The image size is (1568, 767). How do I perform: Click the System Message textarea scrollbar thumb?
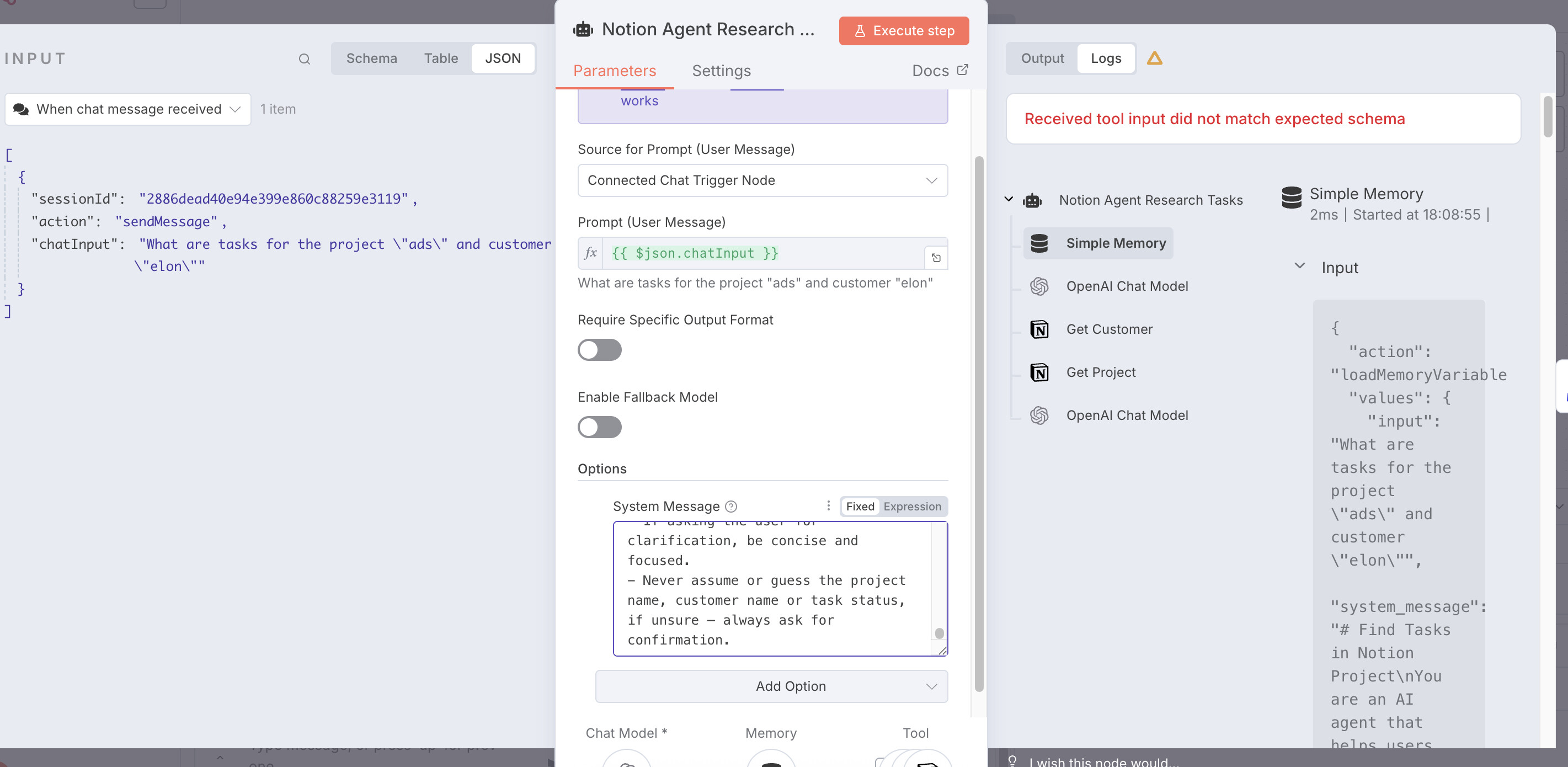click(939, 633)
